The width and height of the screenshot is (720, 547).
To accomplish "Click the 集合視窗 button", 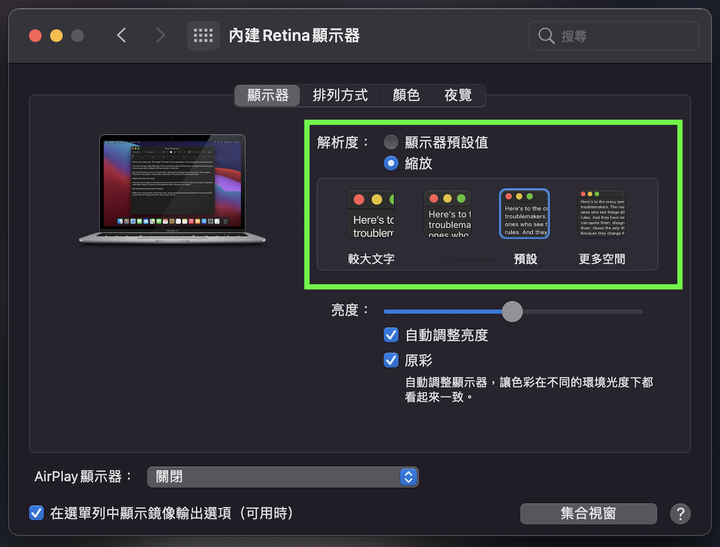I will [588, 513].
